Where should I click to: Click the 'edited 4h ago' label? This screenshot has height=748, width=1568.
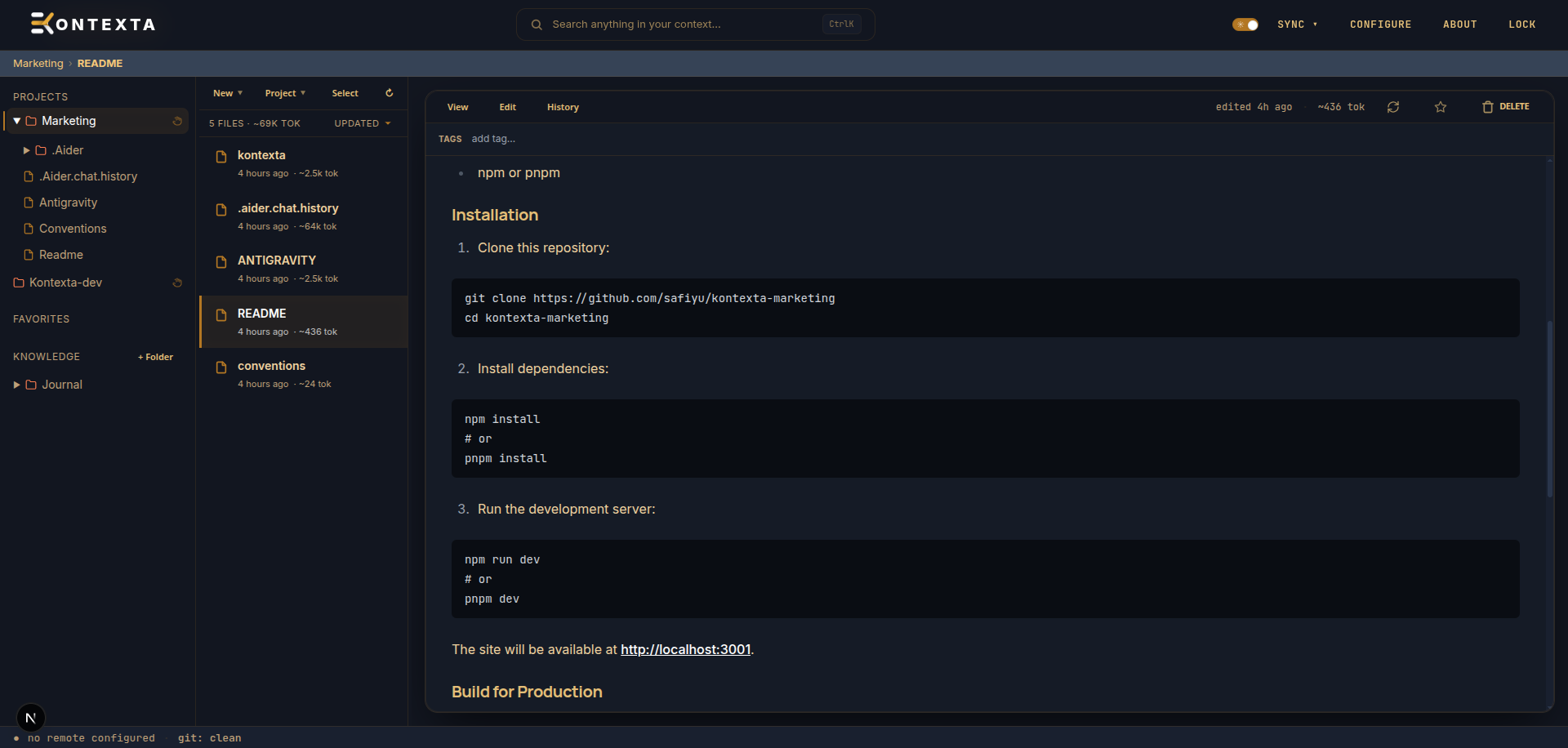pos(1254,107)
